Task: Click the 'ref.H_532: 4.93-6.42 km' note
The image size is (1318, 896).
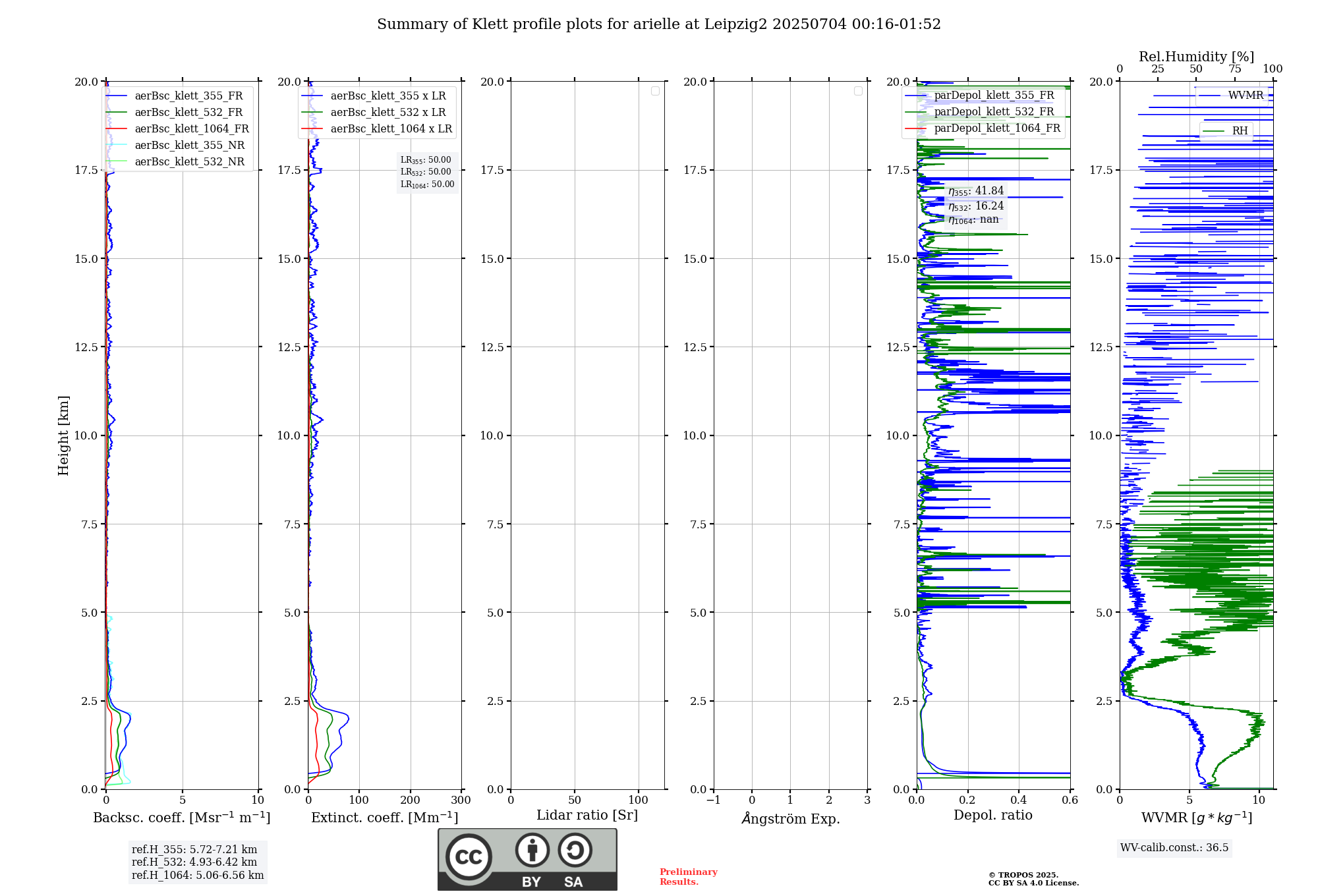Action: pyautogui.click(x=194, y=862)
